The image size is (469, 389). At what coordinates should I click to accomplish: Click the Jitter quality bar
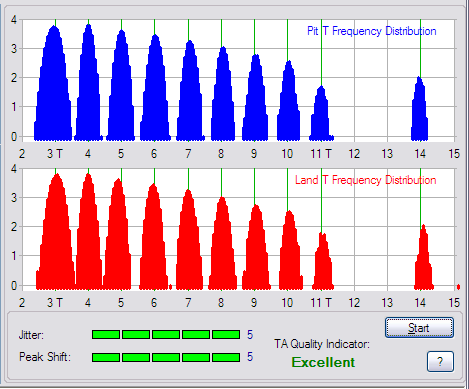(x=166, y=335)
